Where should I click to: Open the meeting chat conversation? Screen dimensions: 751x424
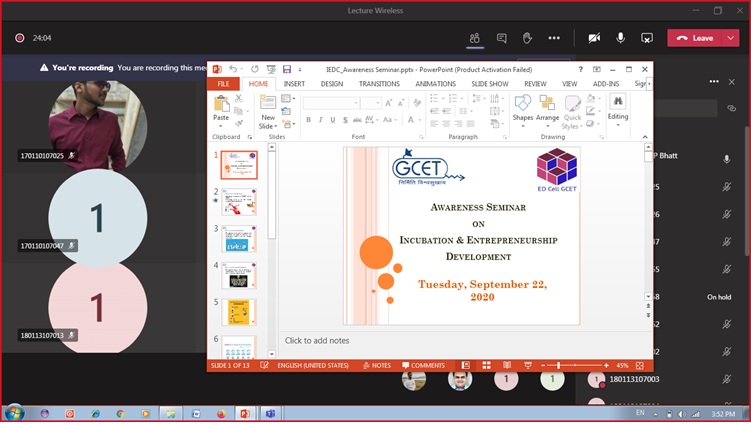pyautogui.click(x=501, y=38)
